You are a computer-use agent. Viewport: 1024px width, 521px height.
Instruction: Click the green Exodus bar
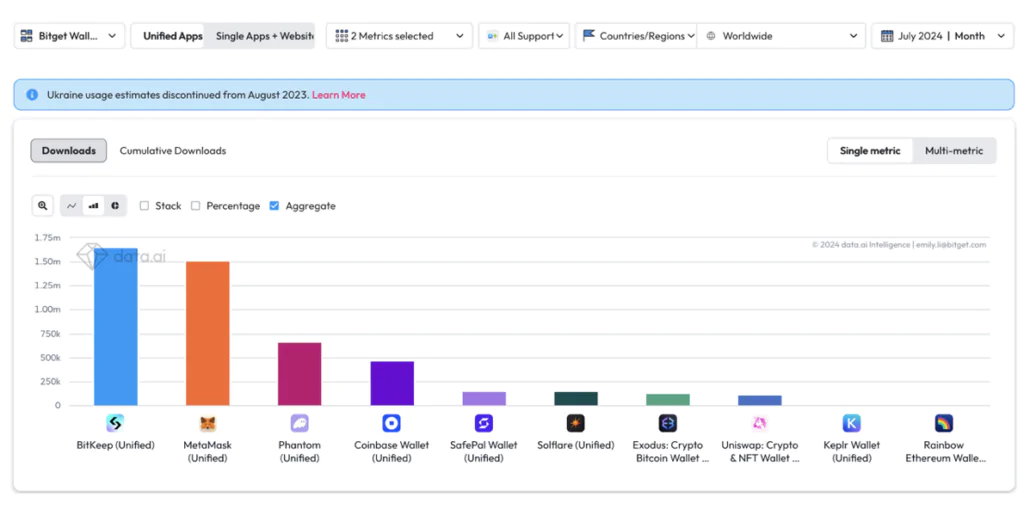668,400
